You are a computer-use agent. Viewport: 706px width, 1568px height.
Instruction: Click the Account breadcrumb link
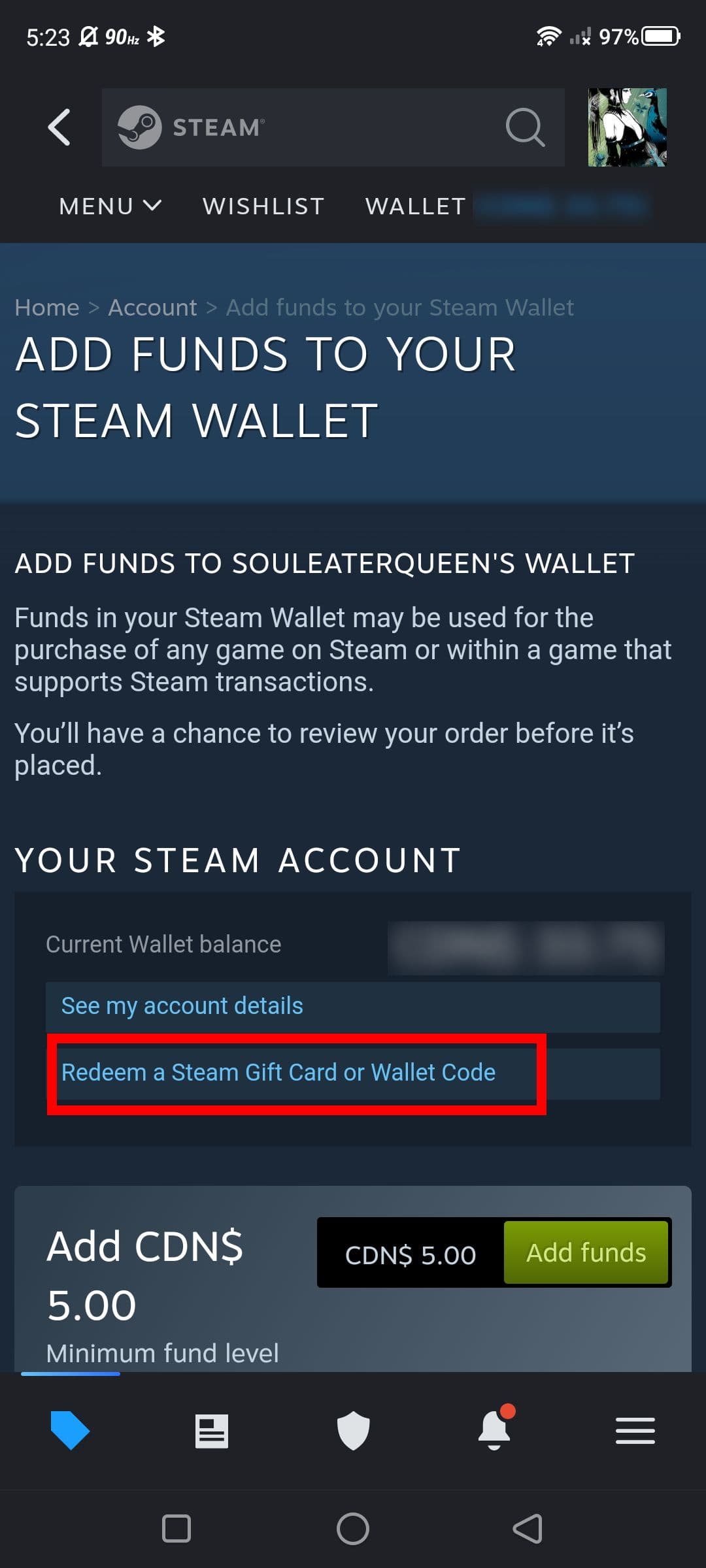(152, 307)
